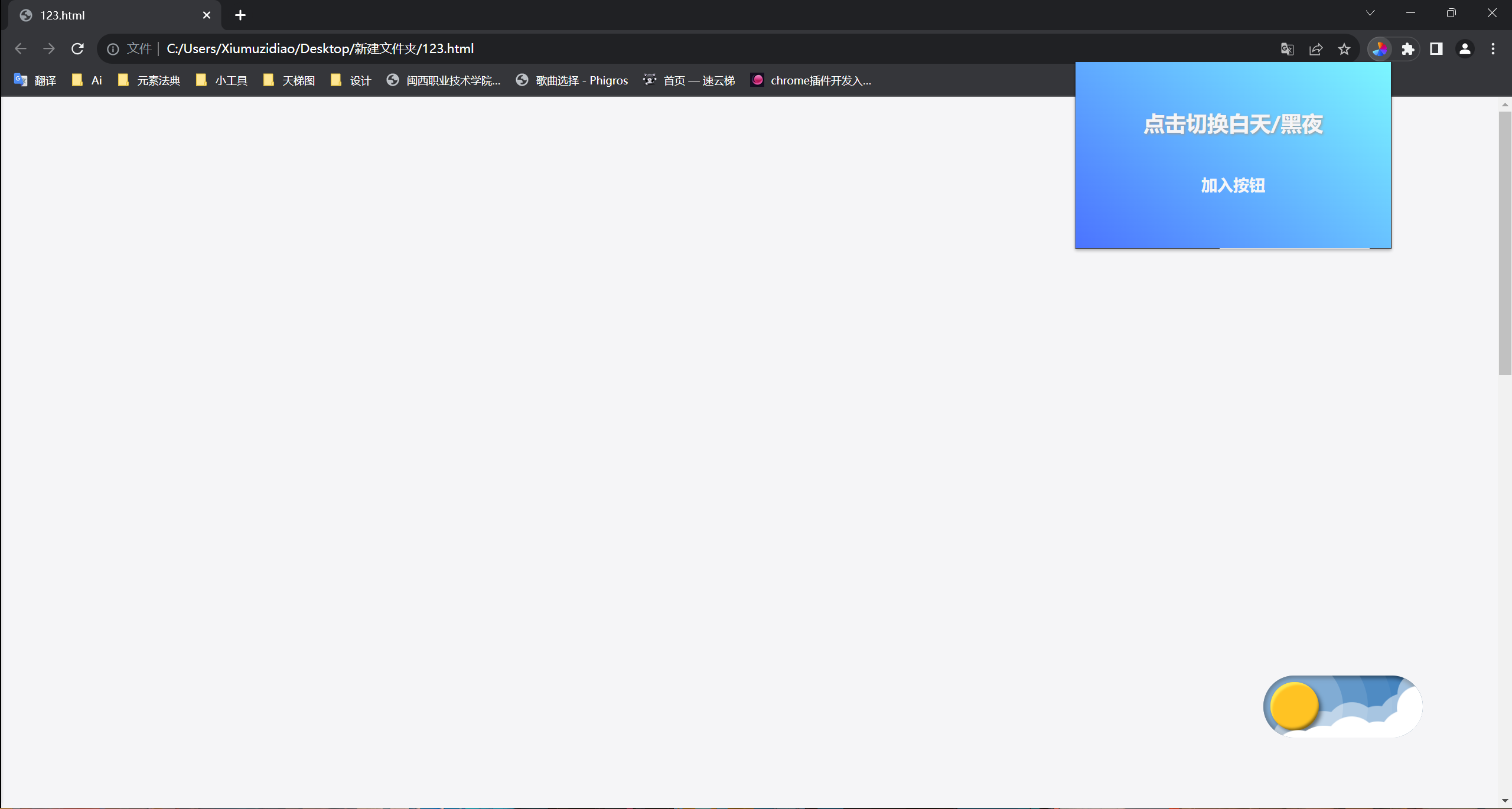Bookmark this page with star icon
The height and width of the screenshot is (809, 1512).
(x=1344, y=49)
